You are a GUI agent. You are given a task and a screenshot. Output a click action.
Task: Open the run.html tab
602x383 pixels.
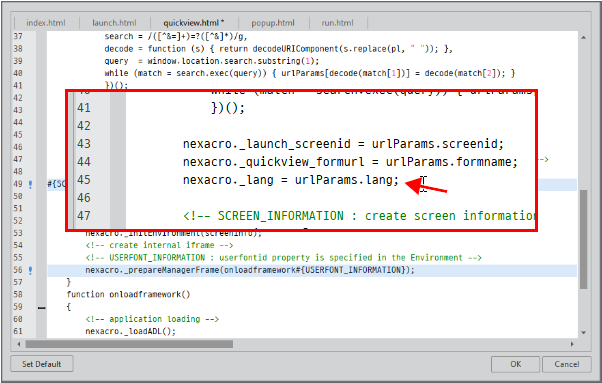click(337, 23)
